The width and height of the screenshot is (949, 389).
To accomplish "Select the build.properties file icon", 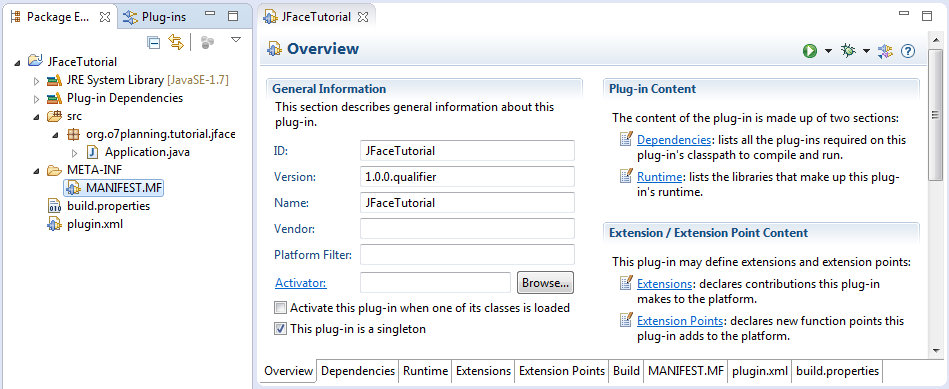I will click(x=54, y=206).
